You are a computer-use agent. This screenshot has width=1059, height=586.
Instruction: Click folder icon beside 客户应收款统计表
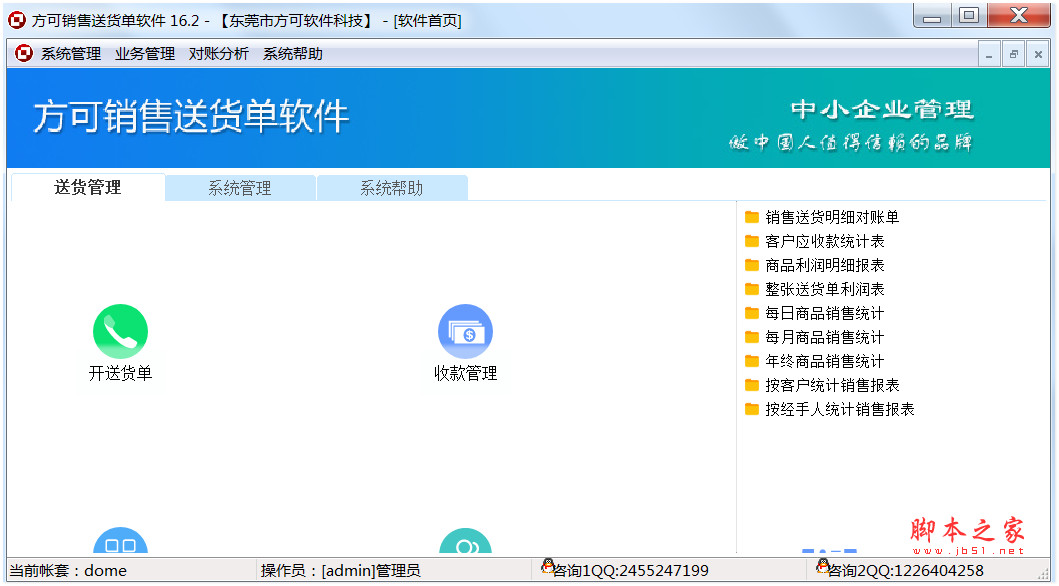point(752,241)
